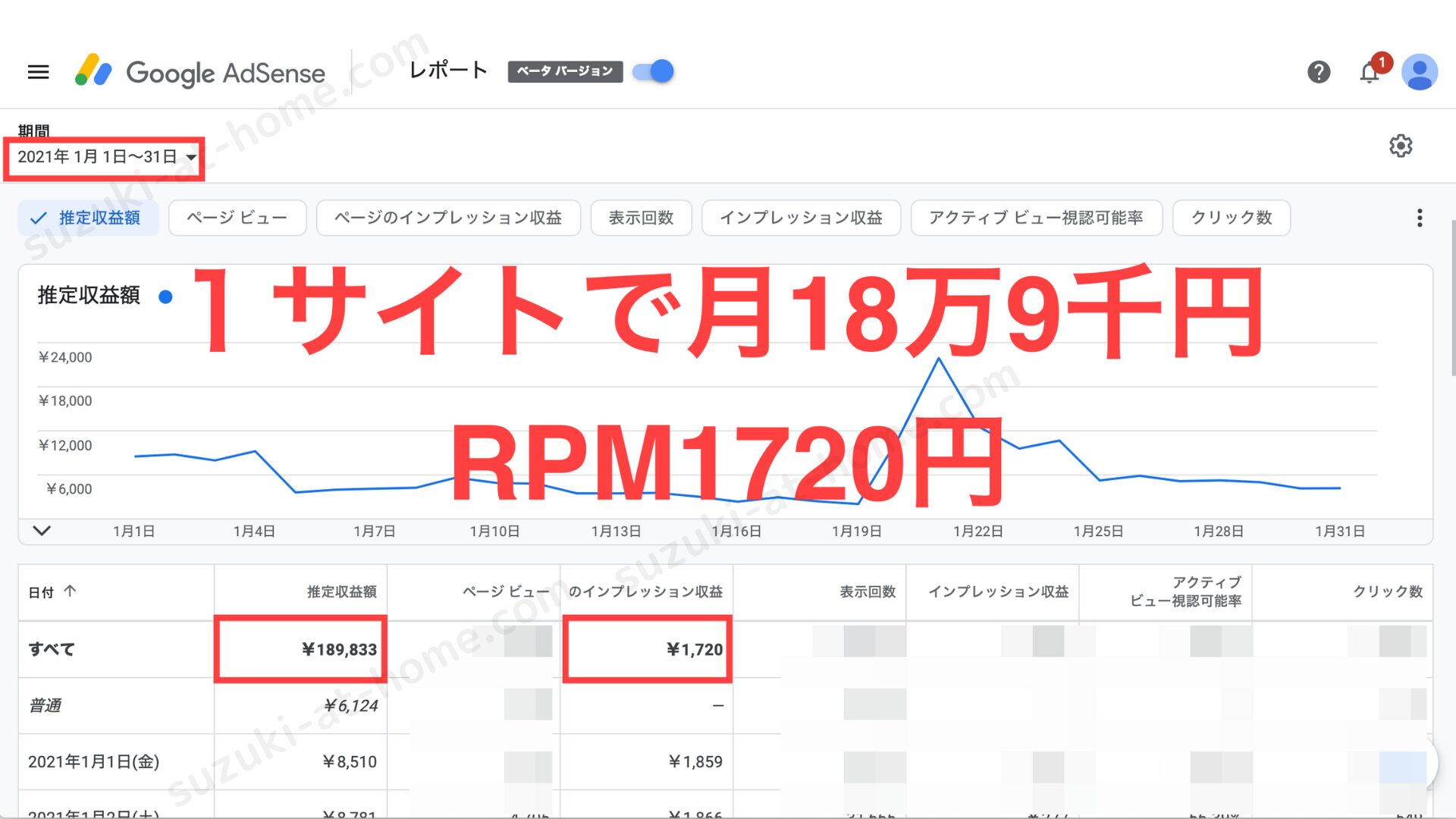Select the 表示回数 metric chip
Viewport: 1456px width, 819px height.
[641, 218]
